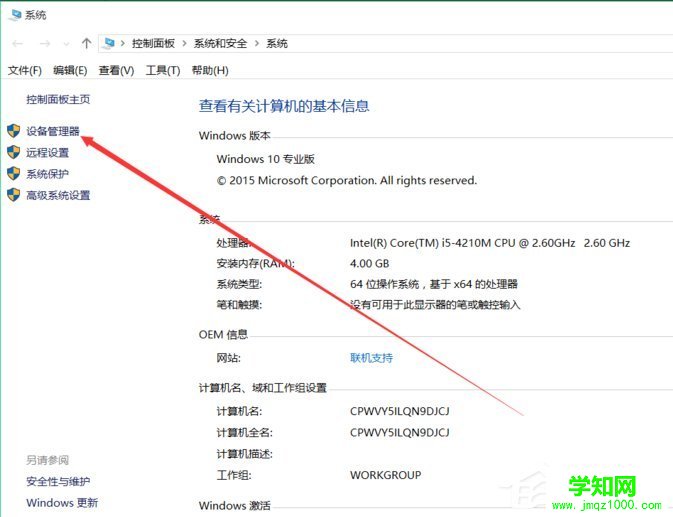Select 系统 breadcrumb in address bar
Viewport: 673px width, 517px height.
pyautogui.click(x=277, y=43)
